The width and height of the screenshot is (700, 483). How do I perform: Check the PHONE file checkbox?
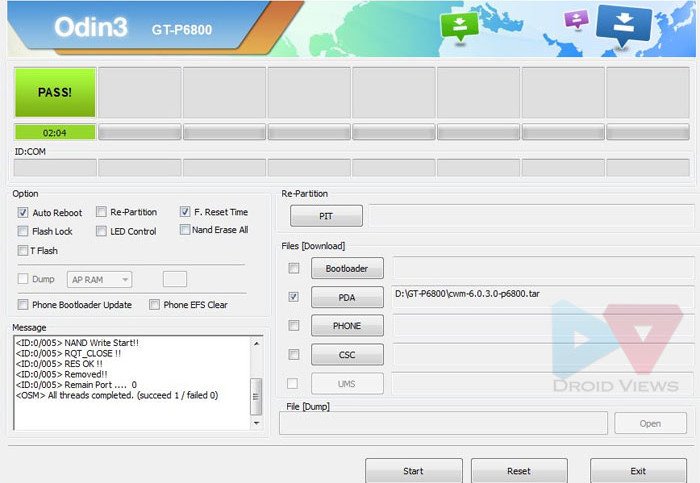[x=294, y=325]
